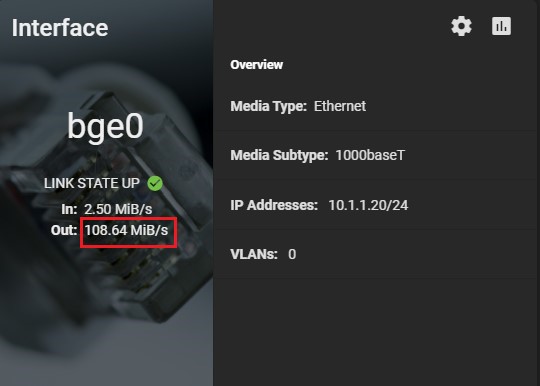Viewport: 540px width, 386px height.
Task: Select IP address 10.1.1.20/24
Action: pos(368,205)
